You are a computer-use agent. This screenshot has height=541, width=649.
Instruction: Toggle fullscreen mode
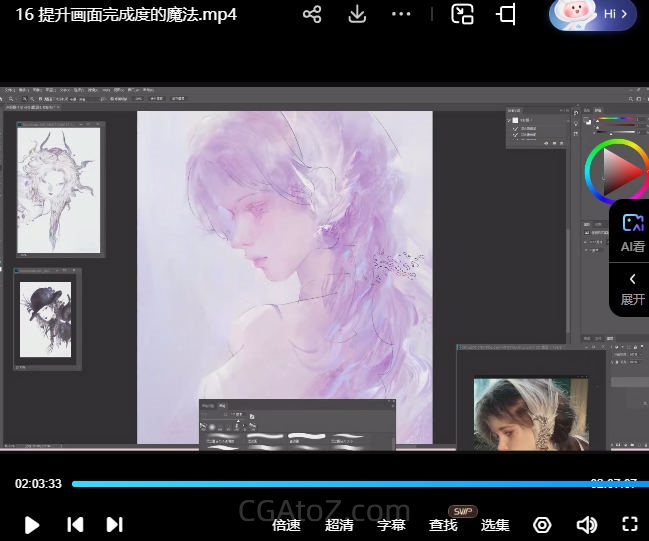click(630, 524)
